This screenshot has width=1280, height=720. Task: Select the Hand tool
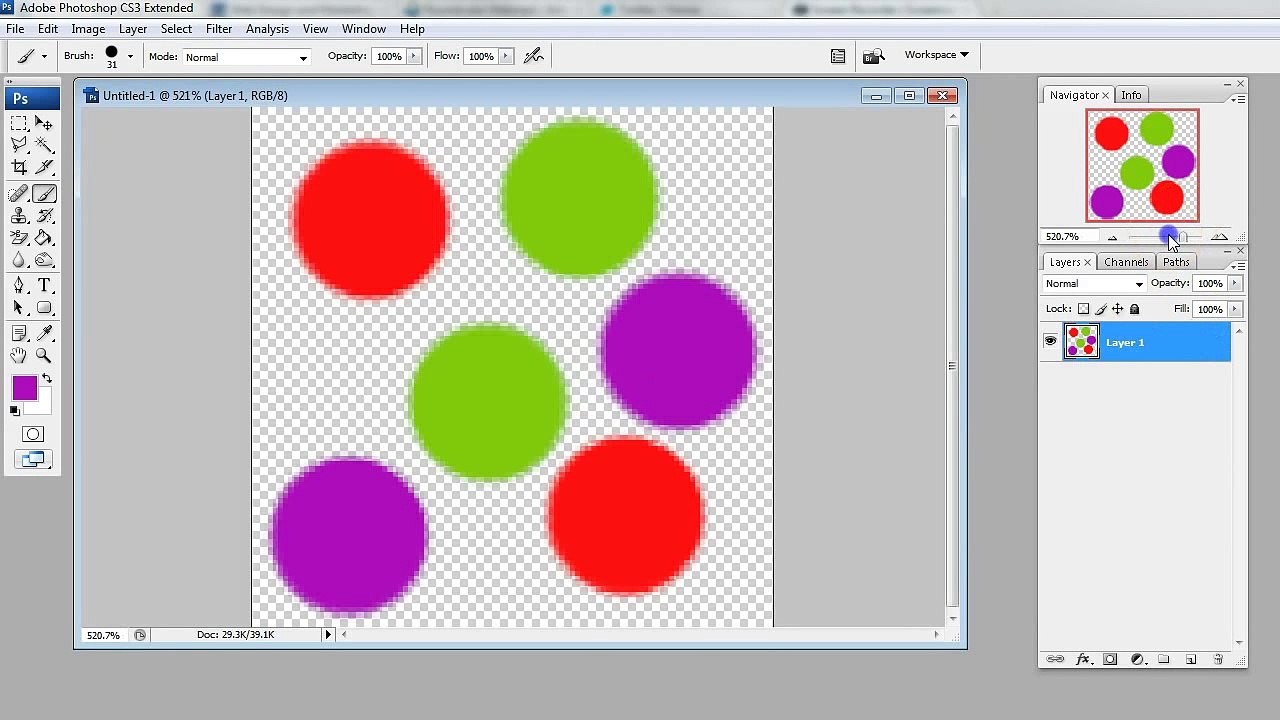[19, 355]
